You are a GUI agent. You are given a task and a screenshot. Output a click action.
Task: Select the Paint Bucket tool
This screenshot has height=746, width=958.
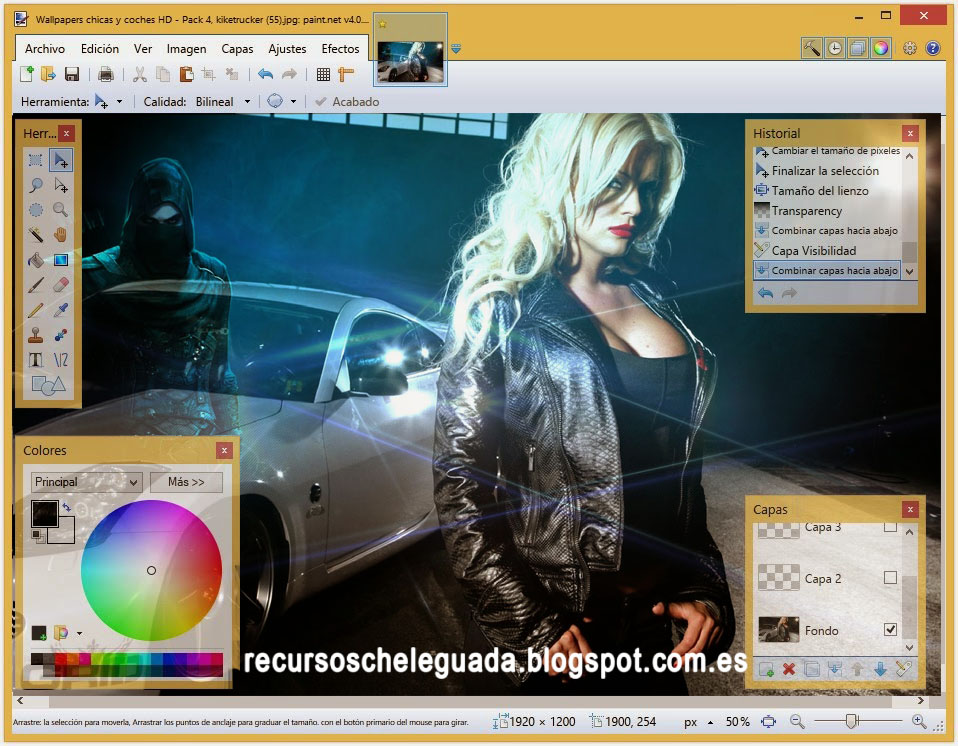coord(35,260)
